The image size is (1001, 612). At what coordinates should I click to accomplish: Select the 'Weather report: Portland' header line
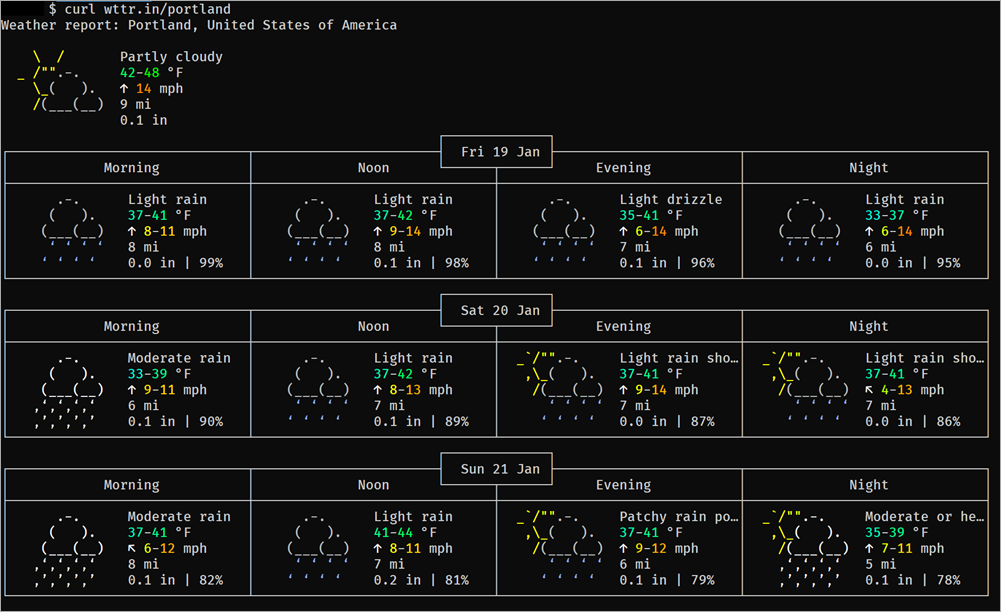point(199,25)
